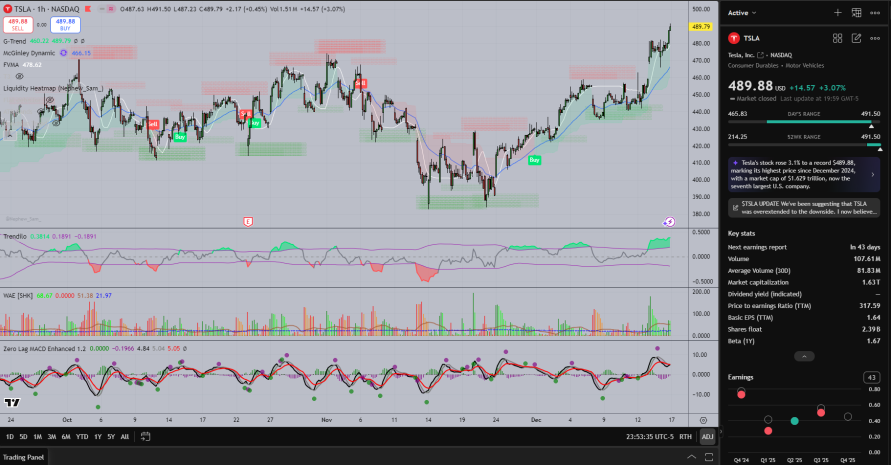Switch to the All time range
The height and width of the screenshot is (465, 891).
pos(124,437)
